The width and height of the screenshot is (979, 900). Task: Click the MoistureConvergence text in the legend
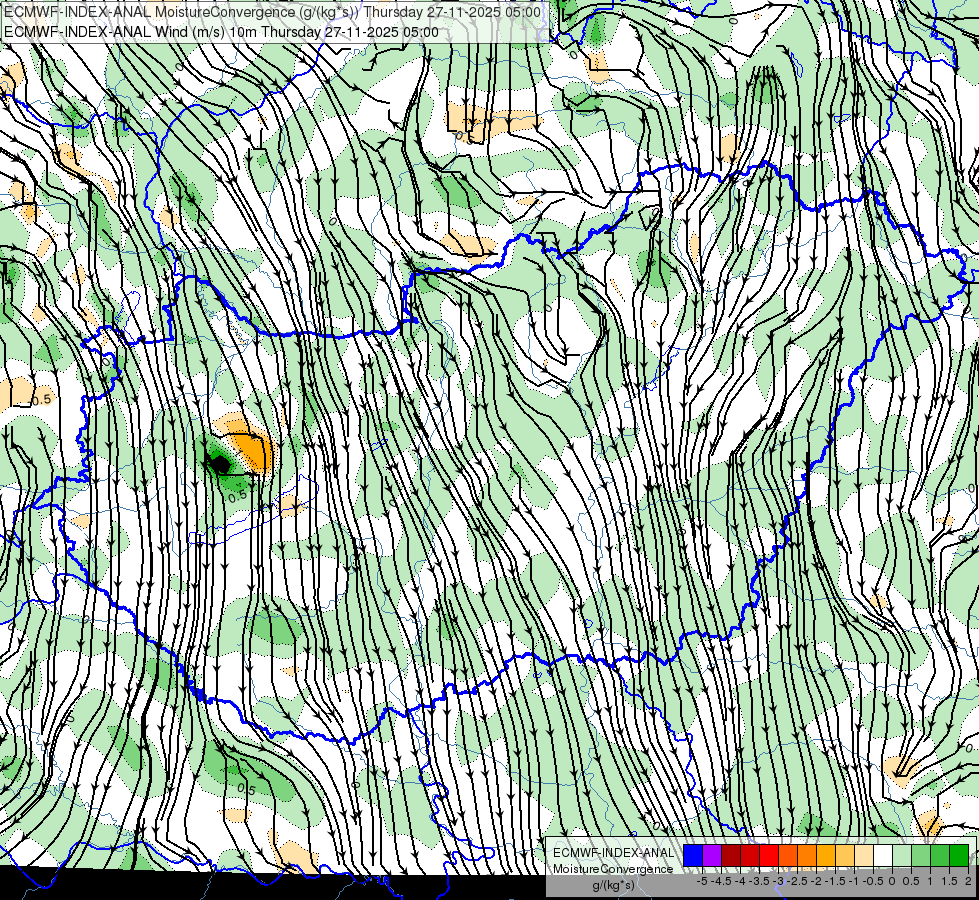click(614, 869)
